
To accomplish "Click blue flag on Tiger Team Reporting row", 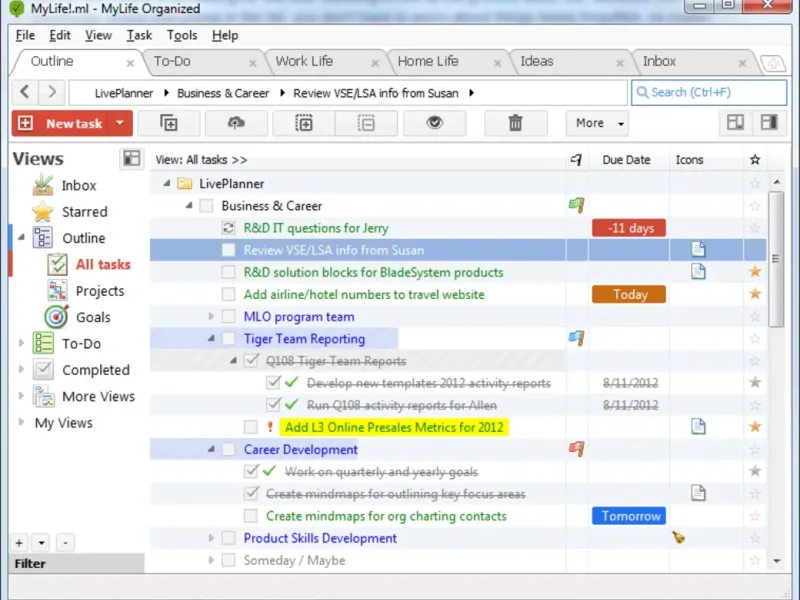I will [x=577, y=338].
